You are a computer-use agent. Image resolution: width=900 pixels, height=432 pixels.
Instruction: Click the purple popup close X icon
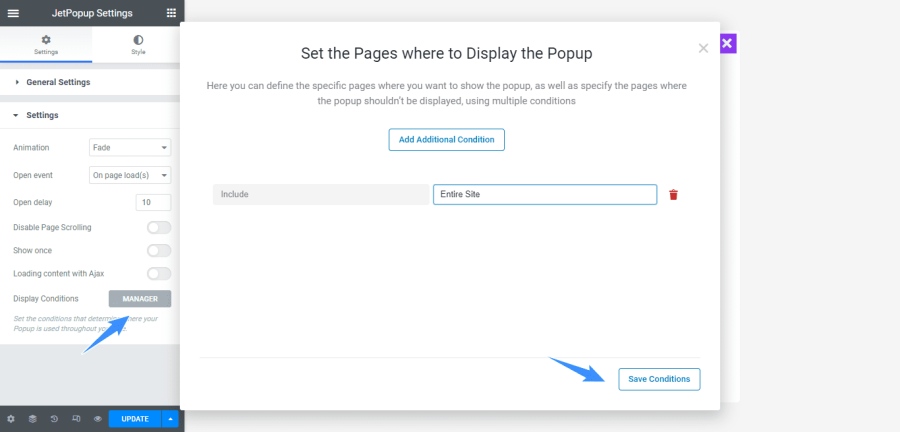click(727, 43)
